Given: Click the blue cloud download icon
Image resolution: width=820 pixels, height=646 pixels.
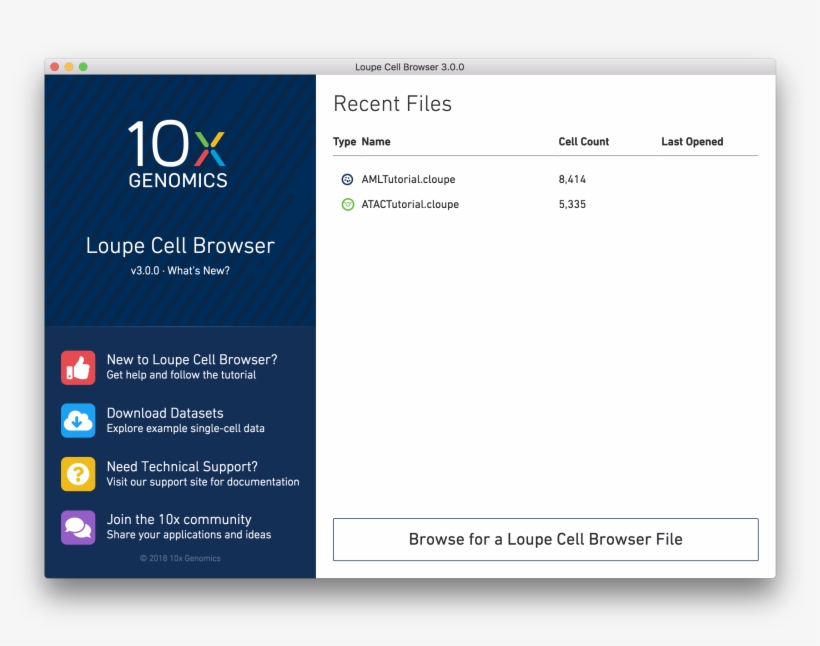Looking at the screenshot, I should click(78, 421).
